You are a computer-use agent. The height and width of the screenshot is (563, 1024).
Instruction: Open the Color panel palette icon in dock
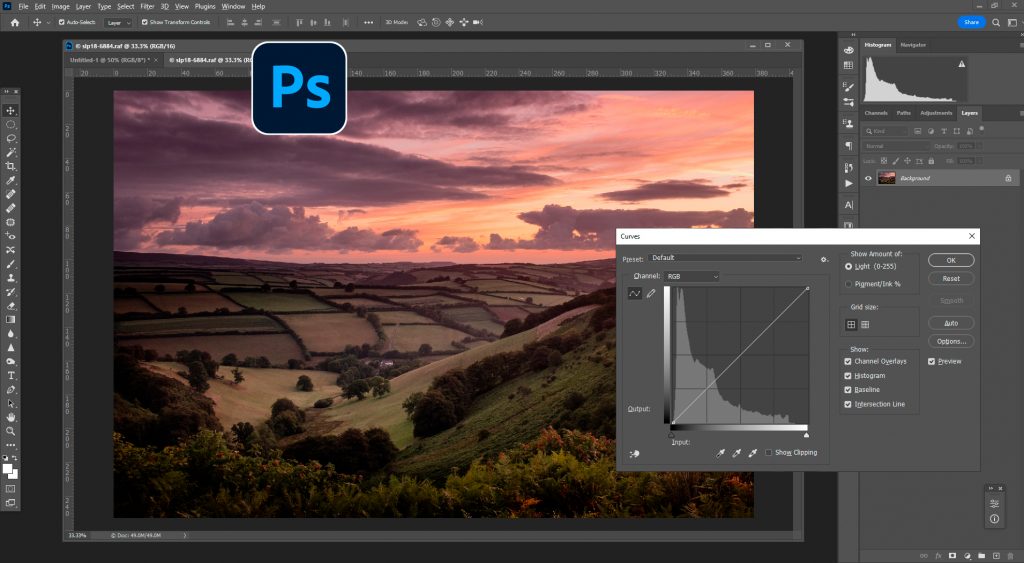[848, 50]
